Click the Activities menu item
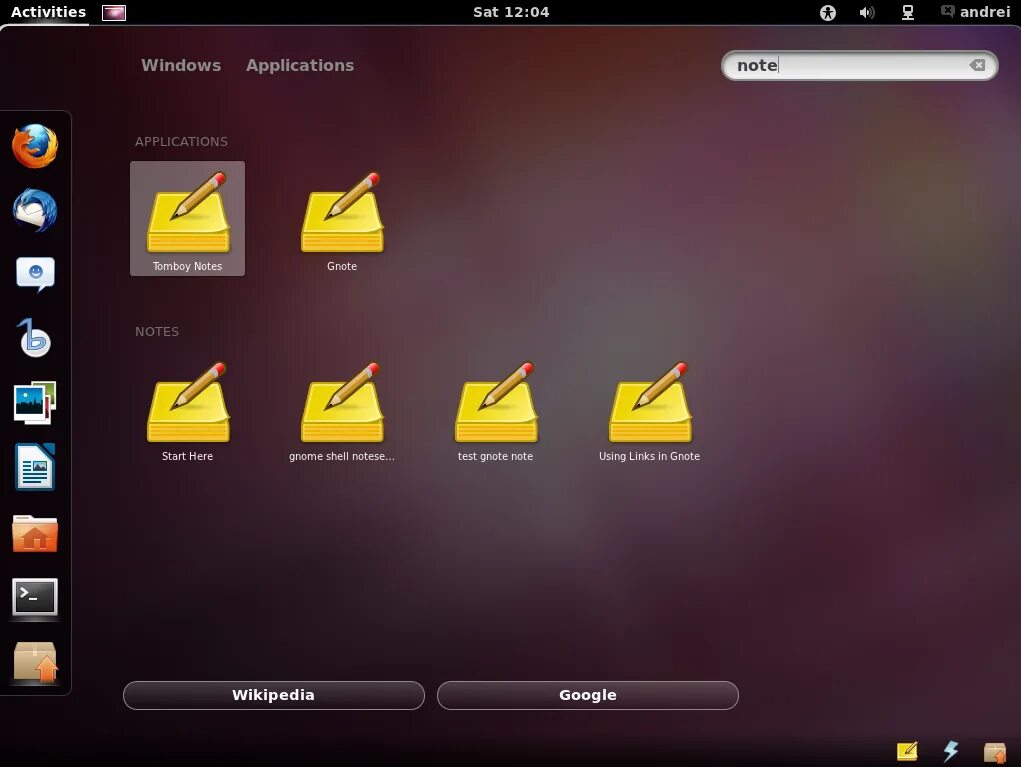Image resolution: width=1021 pixels, height=767 pixels. (47, 12)
